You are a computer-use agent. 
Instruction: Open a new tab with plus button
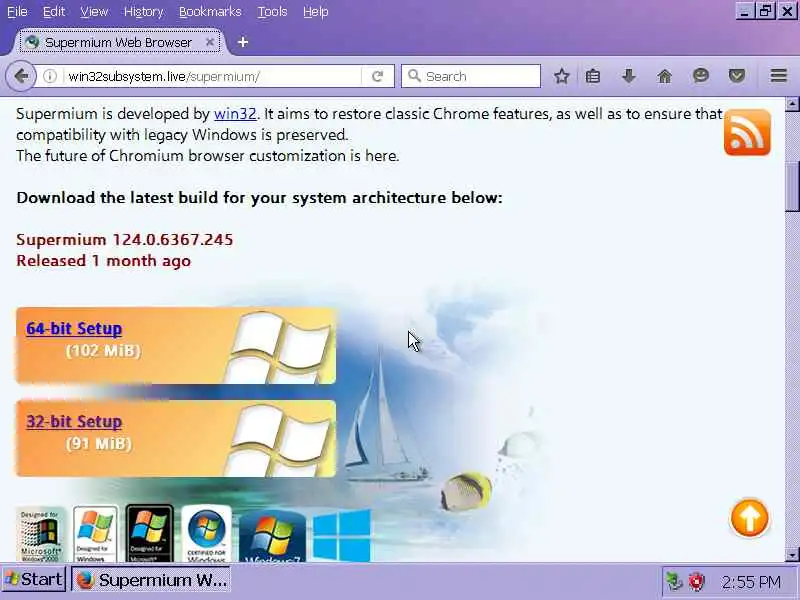(x=243, y=42)
